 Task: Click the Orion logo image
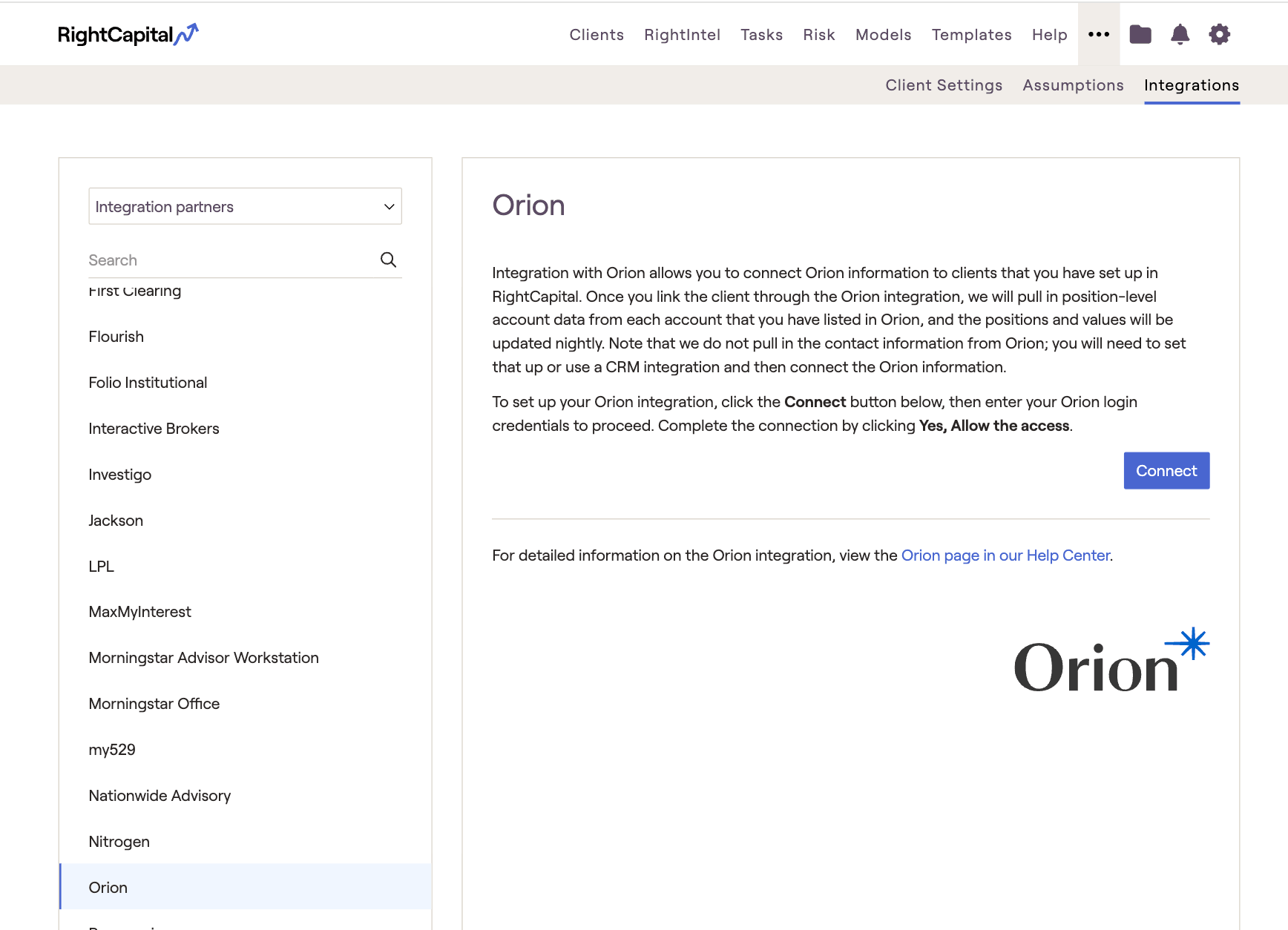click(x=1111, y=661)
